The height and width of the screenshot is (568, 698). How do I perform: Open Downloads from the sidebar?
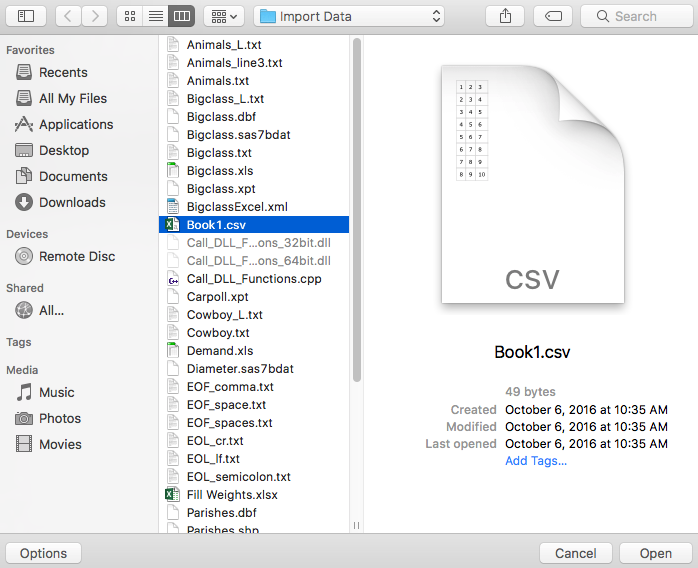61,203
